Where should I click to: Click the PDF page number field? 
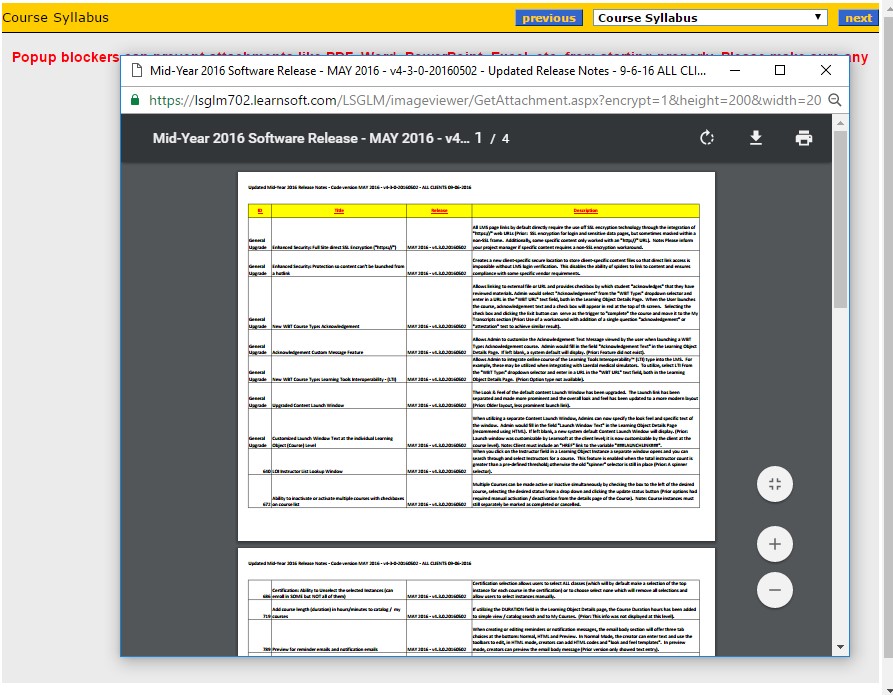pos(479,138)
